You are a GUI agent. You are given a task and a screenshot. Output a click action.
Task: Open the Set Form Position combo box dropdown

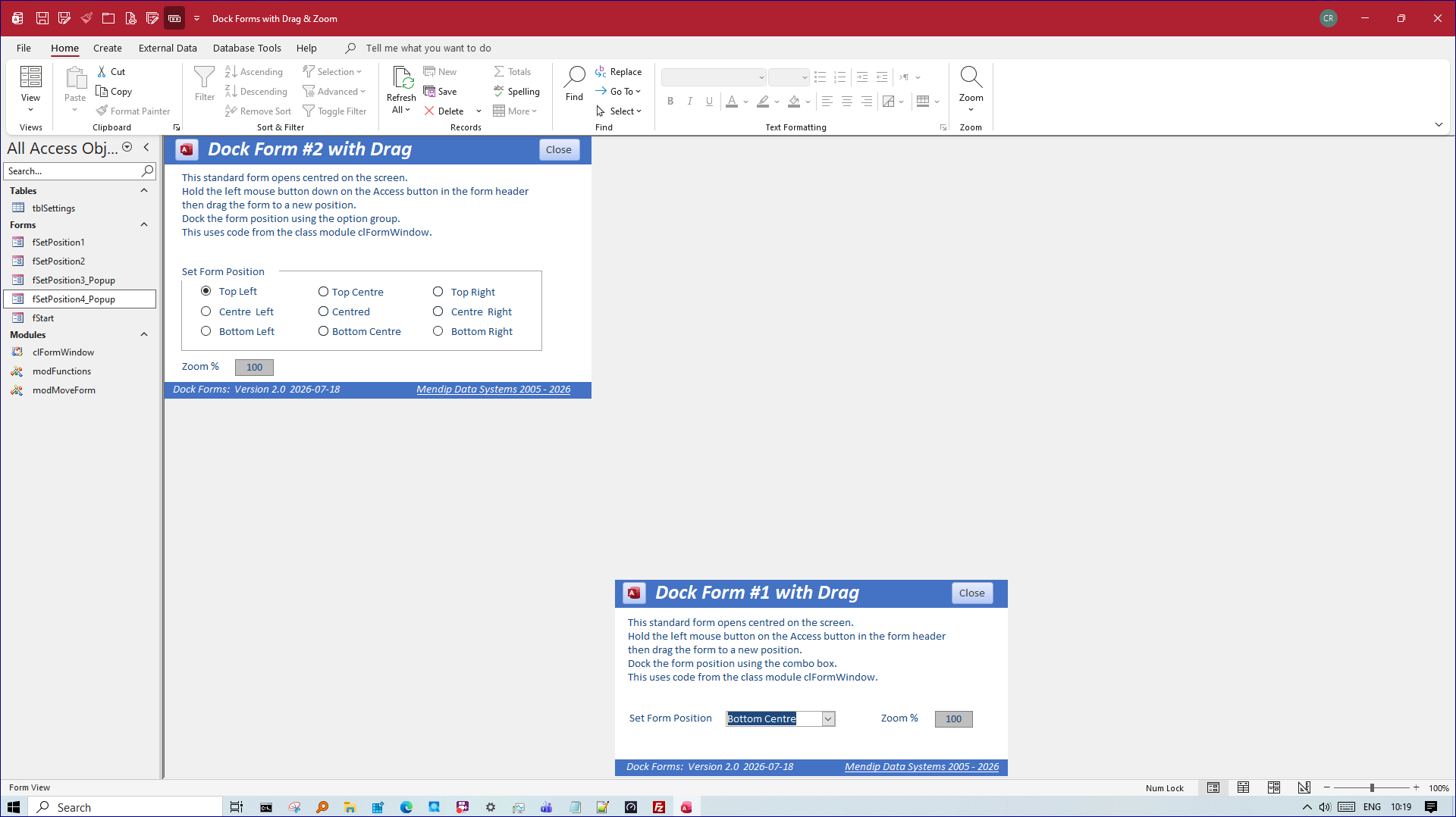coord(828,719)
